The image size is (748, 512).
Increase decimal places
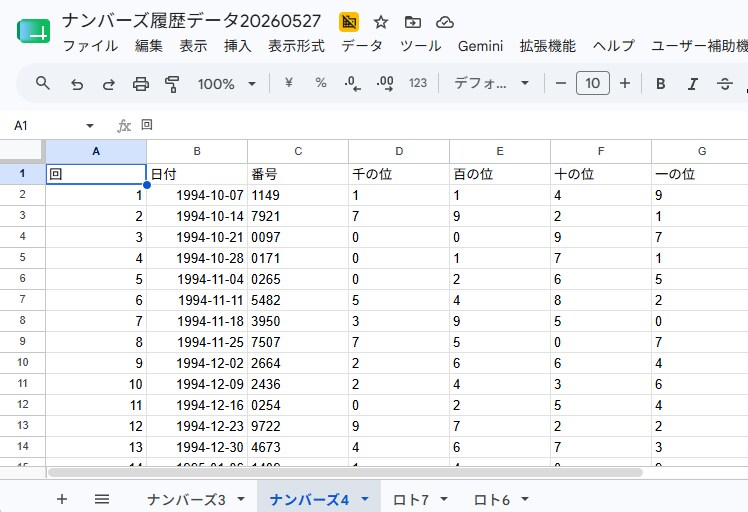[385, 84]
